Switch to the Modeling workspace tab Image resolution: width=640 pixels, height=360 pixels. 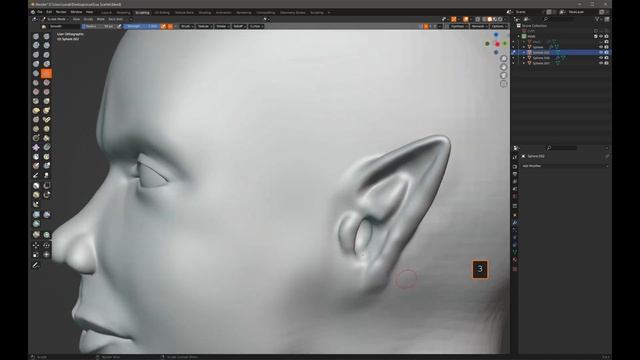pyautogui.click(x=123, y=13)
